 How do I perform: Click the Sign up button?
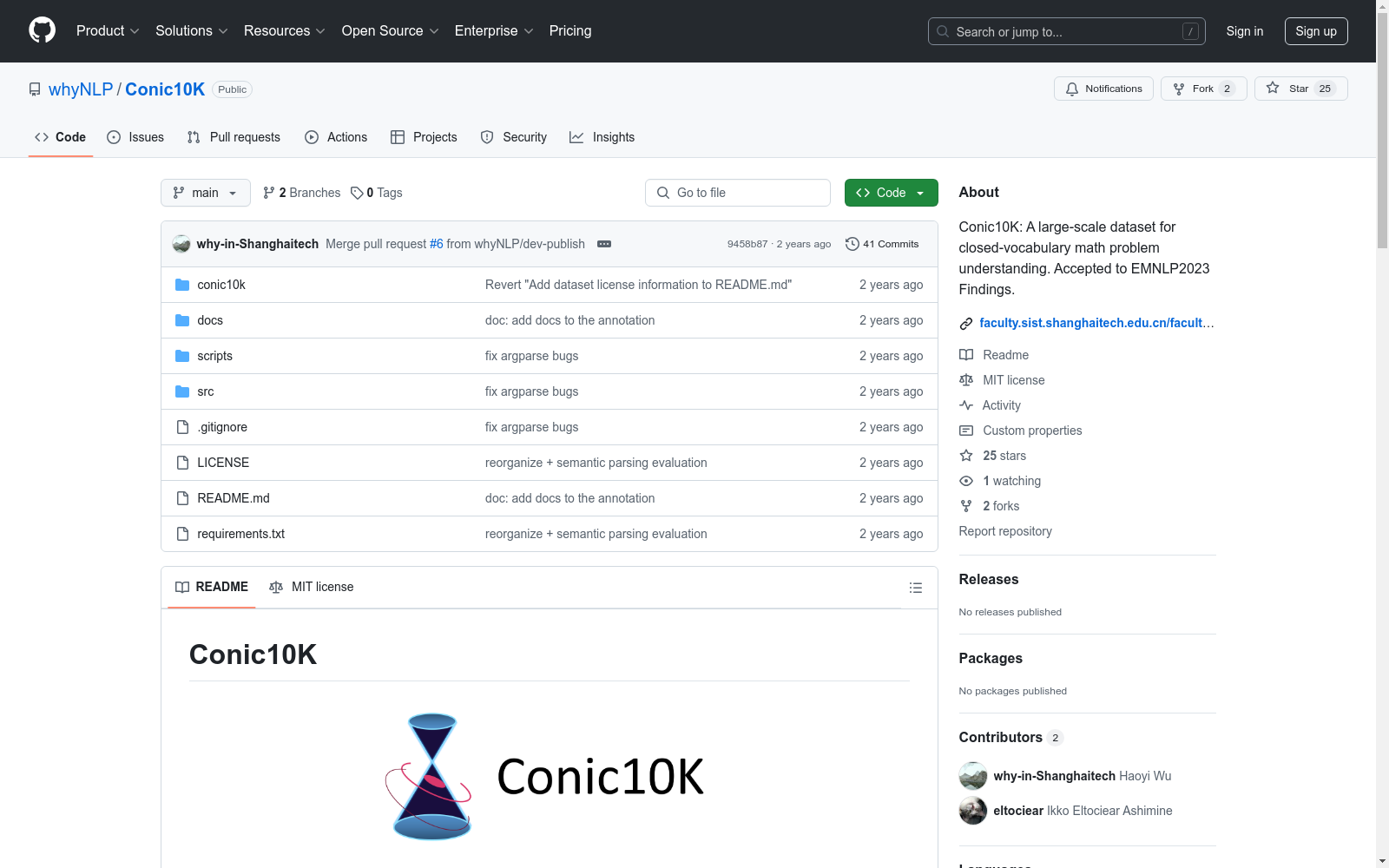click(1316, 31)
